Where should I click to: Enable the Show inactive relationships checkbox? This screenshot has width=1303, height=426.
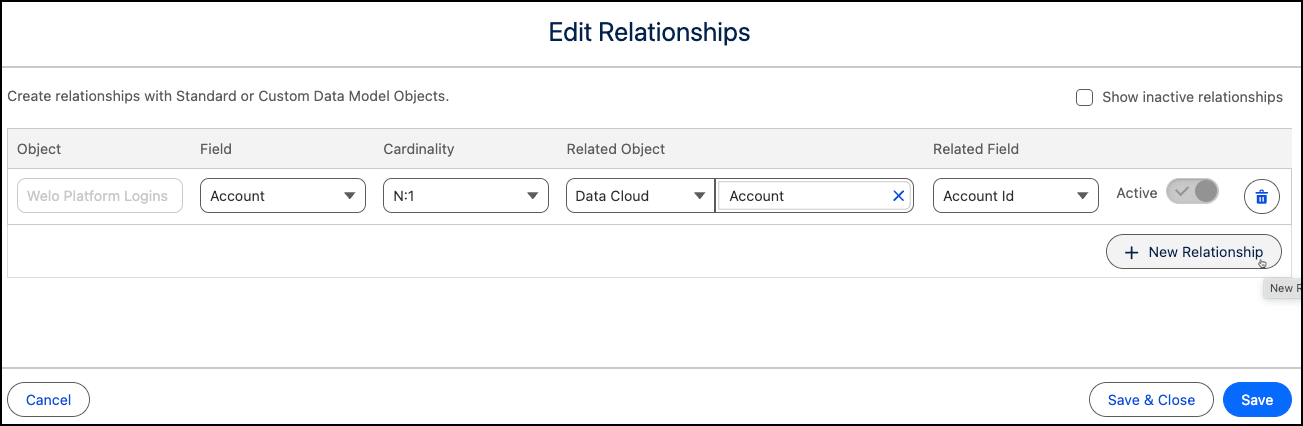[1084, 97]
